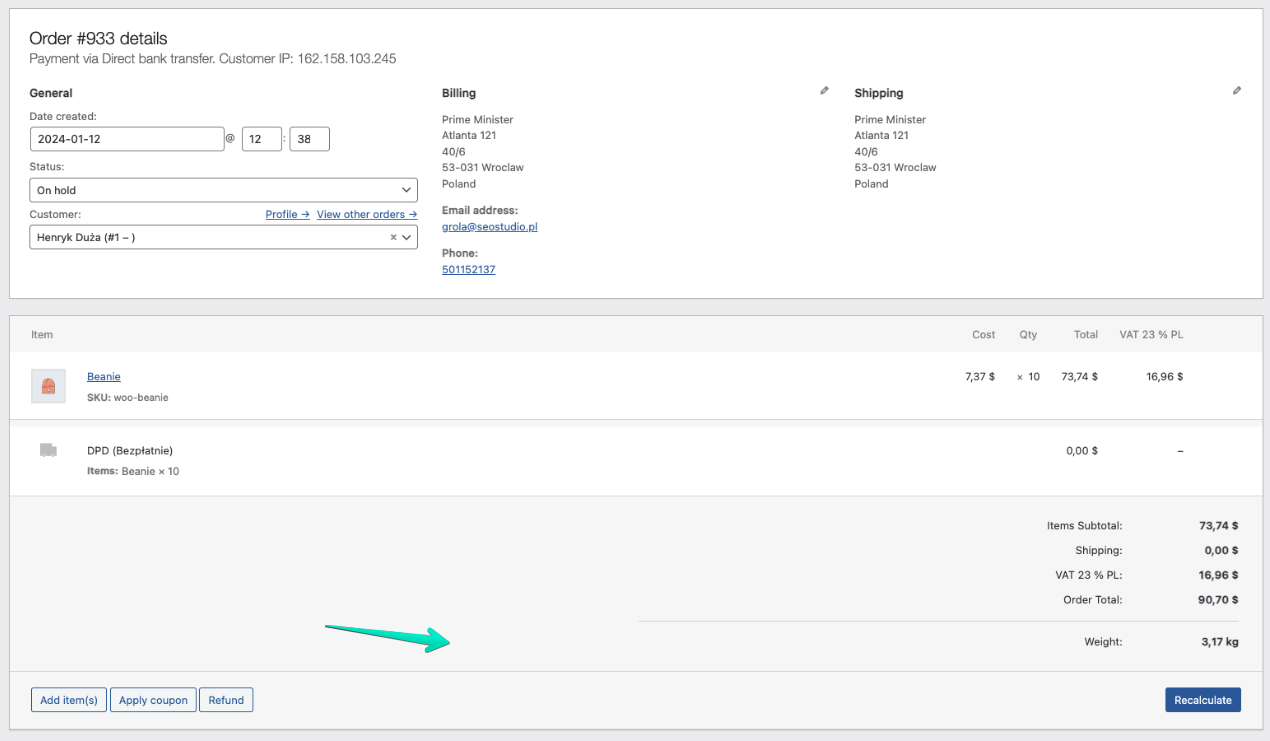Click the phone number 501152137
1270x741 pixels.
[468, 270]
